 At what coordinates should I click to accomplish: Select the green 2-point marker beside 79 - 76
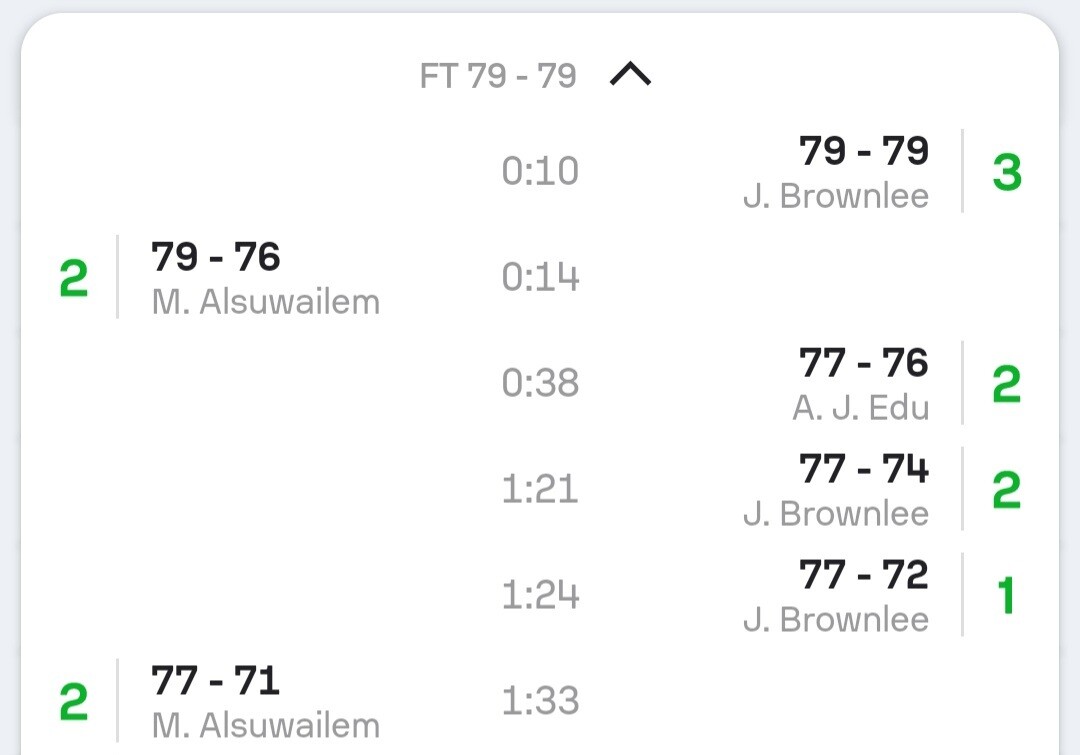tap(74, 278)
